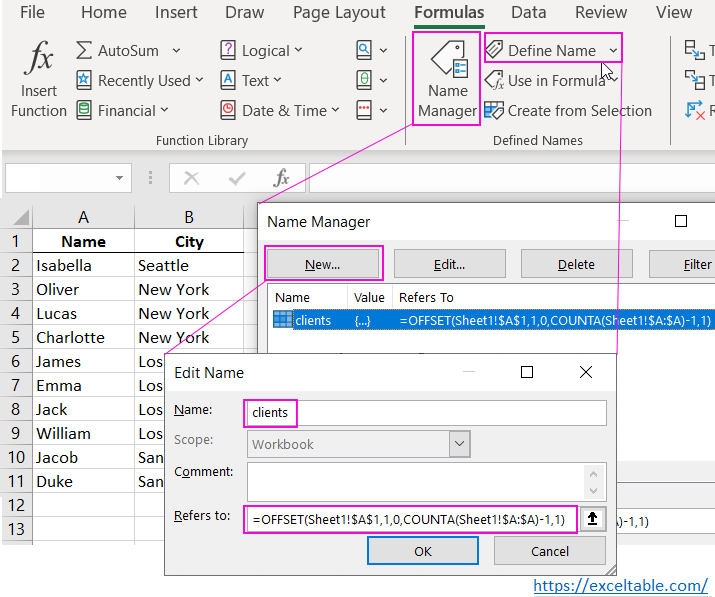Expand the Financial dropdown arrow

coord(165,110)
